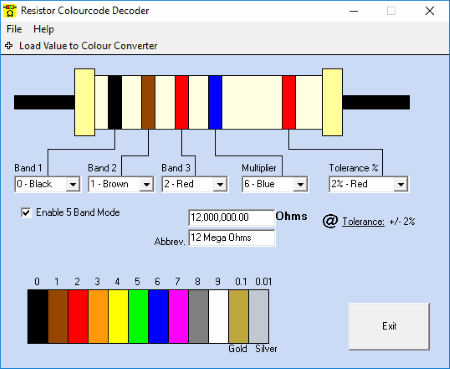The width and height of the screenshot is (450, 369).
Task: Select the orange swatch labeled 3
Action: click(x=98, y=316)
